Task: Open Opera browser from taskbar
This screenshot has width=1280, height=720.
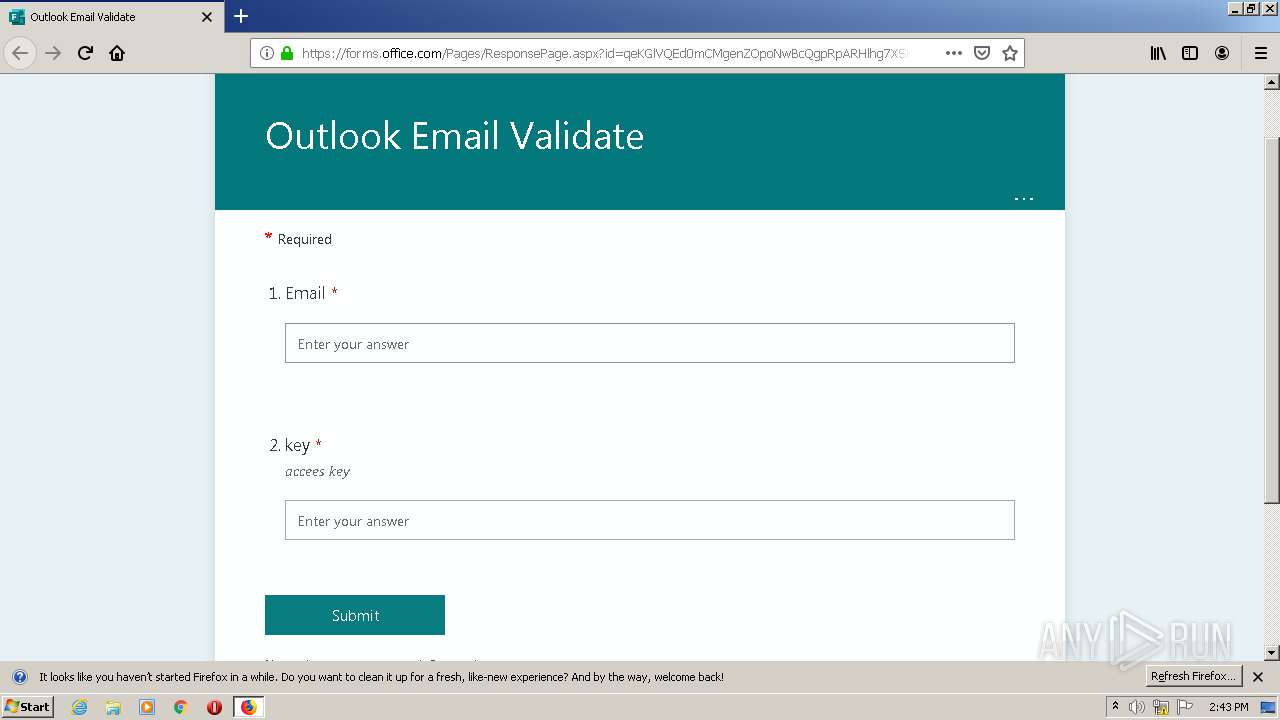Action: coord(214,707)
